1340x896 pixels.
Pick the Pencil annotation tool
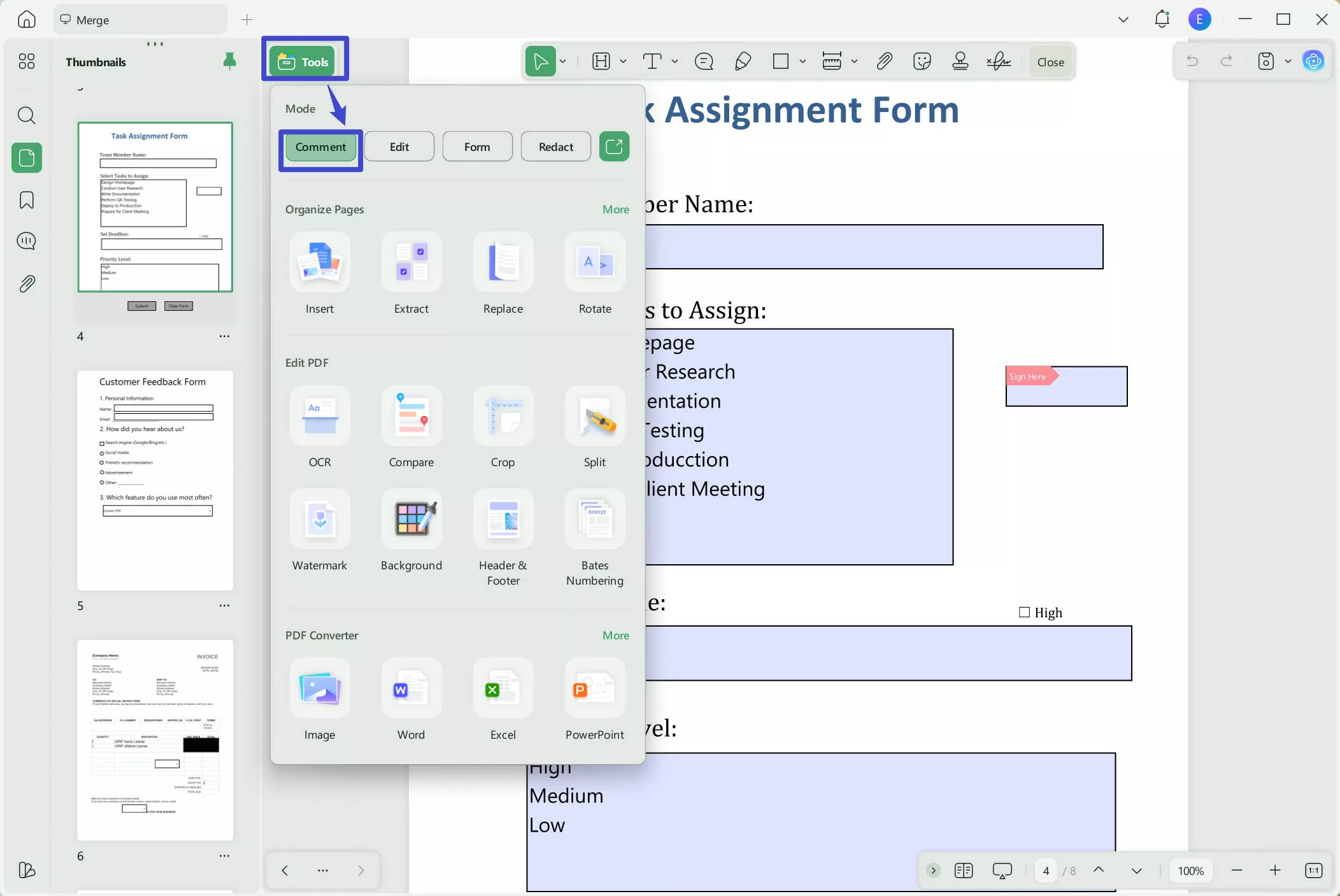click(x=743, y=61)
